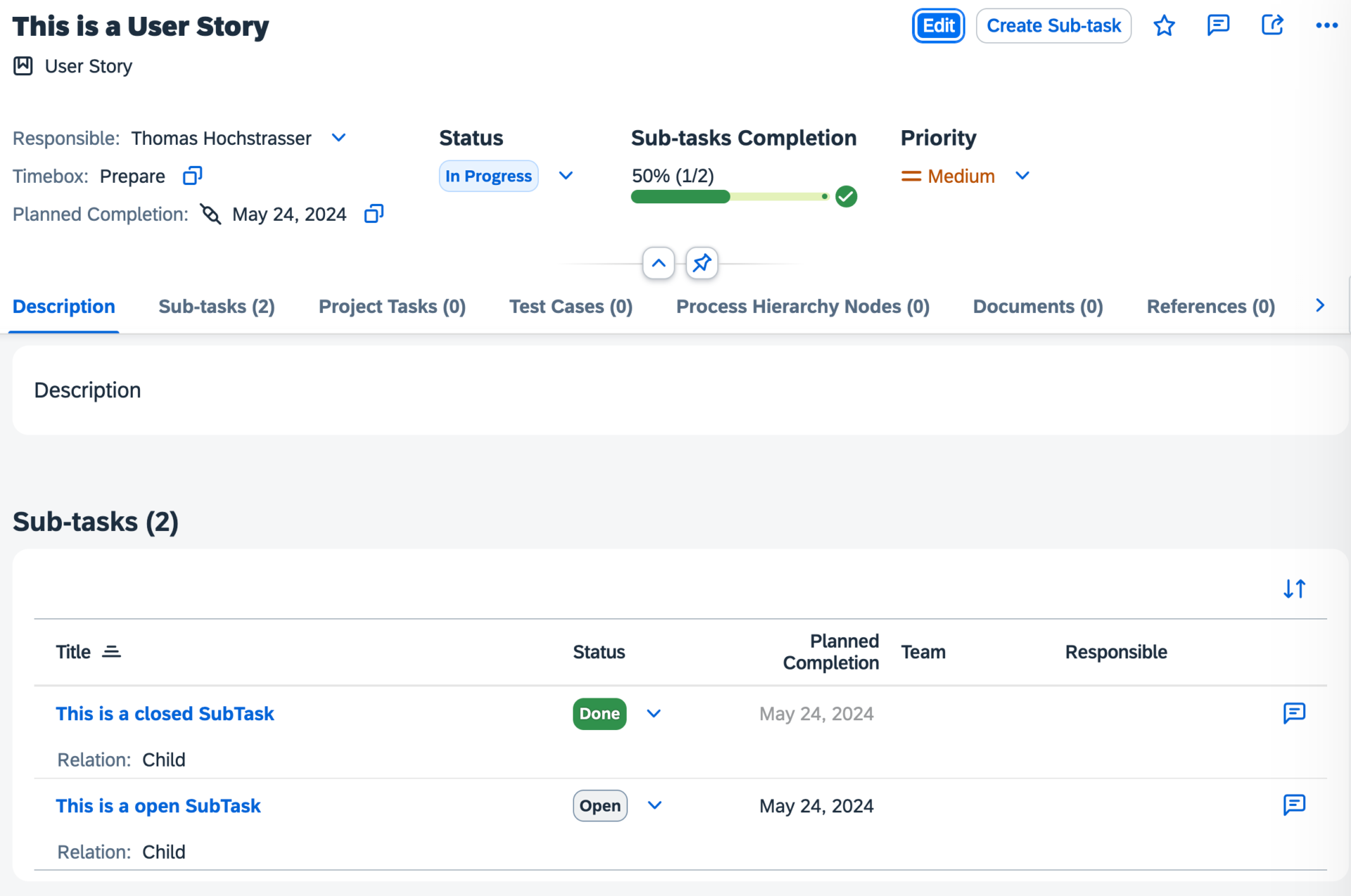The height and width of the screenshot is (896, 1351).
Task: Open comments for the open SubTask row
Action: tap(1294, 805)
